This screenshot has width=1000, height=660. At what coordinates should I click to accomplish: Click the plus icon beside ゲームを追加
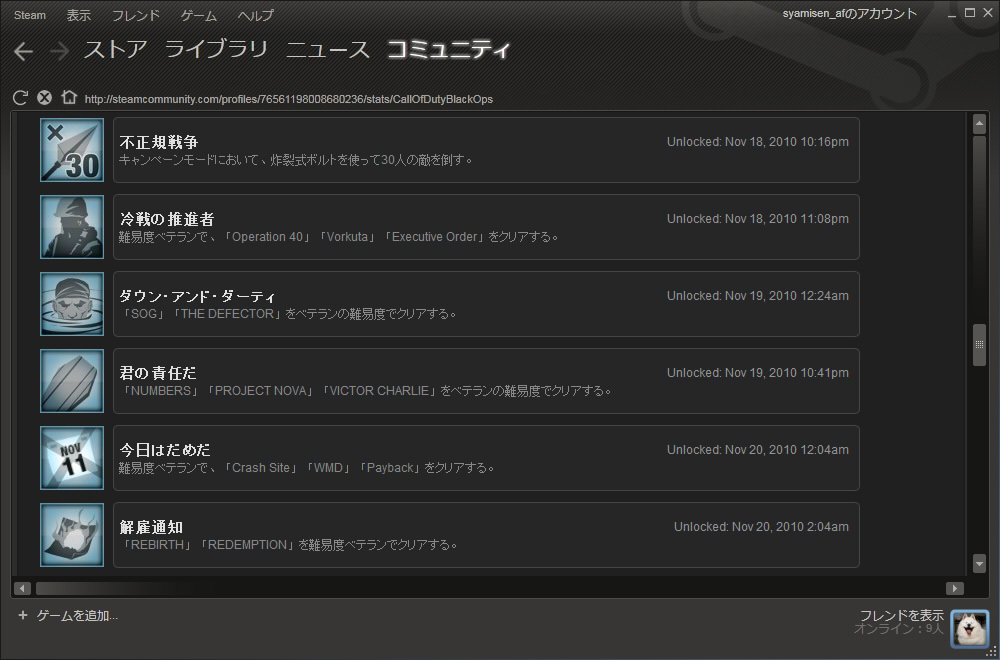point(23,615)
